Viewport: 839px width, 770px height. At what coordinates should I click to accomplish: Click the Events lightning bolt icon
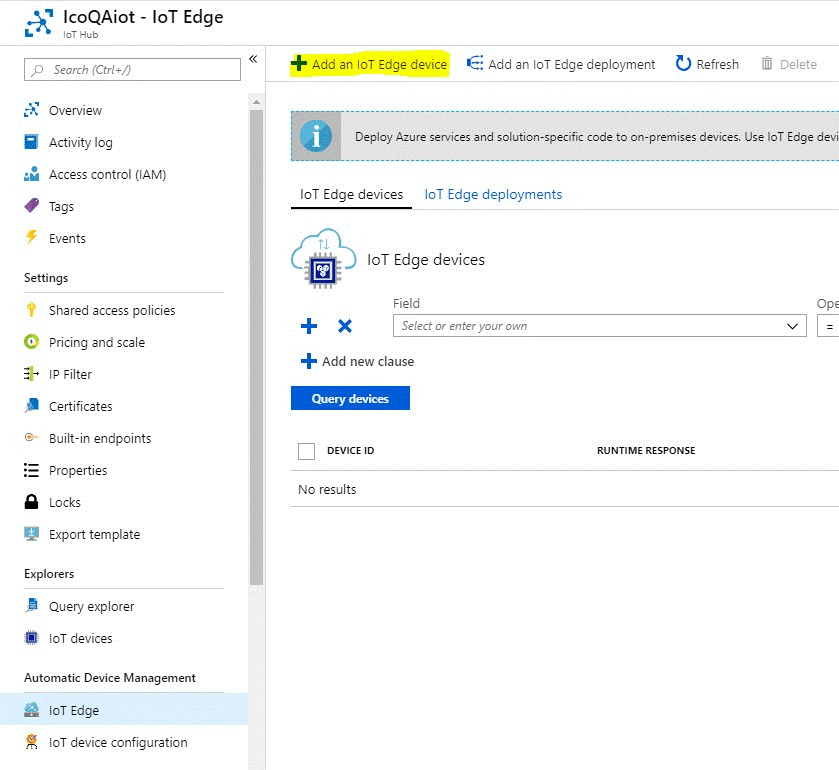coord(31,238)
